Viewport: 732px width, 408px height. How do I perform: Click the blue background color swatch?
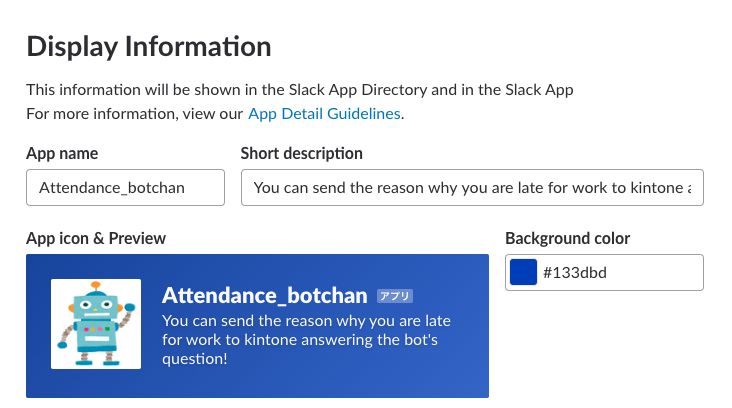click(523, 272)
